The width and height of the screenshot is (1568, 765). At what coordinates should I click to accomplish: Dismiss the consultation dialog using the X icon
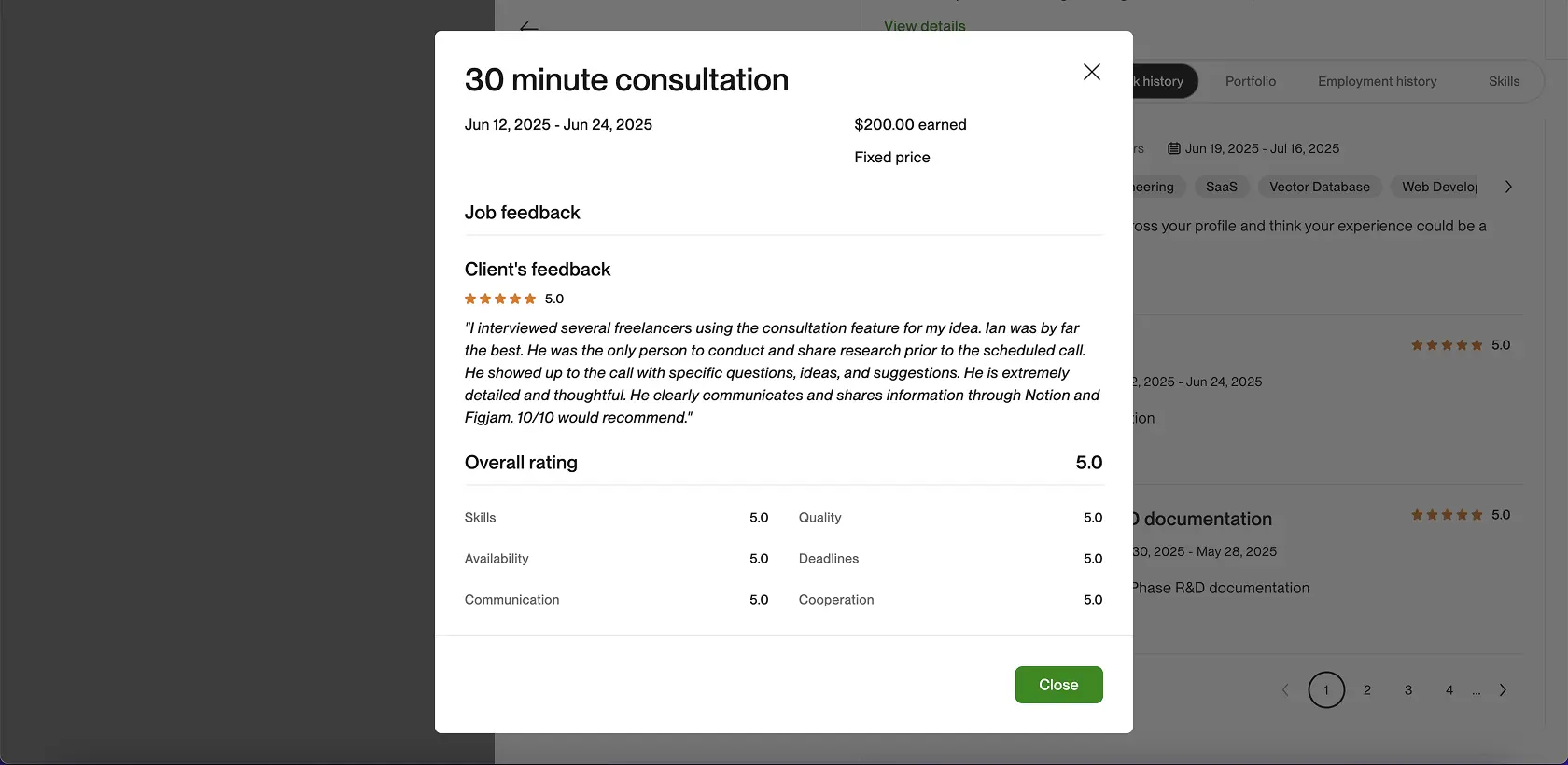[x=1090, y=71]
